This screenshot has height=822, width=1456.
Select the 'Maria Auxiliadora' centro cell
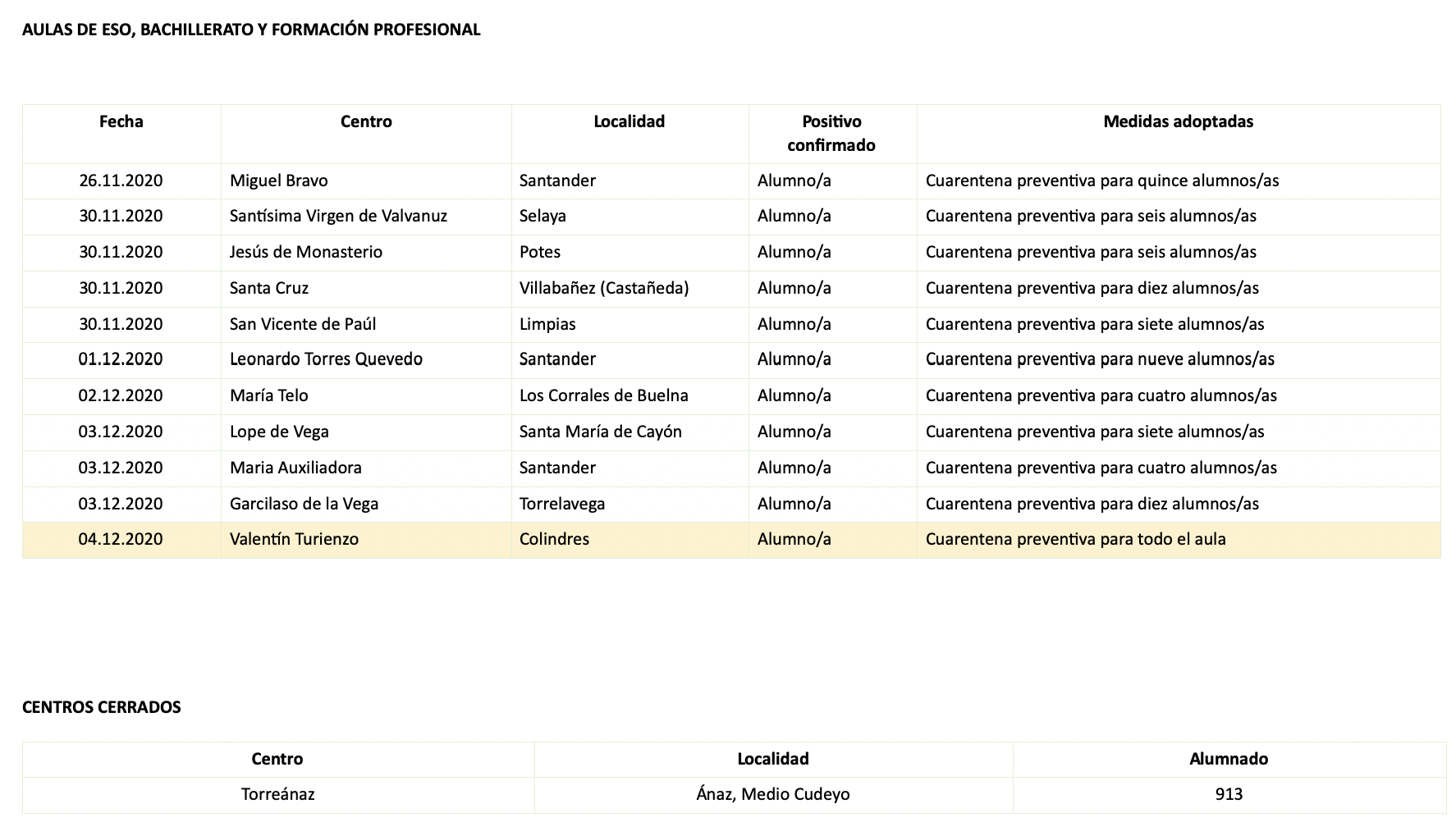[295, 468]
